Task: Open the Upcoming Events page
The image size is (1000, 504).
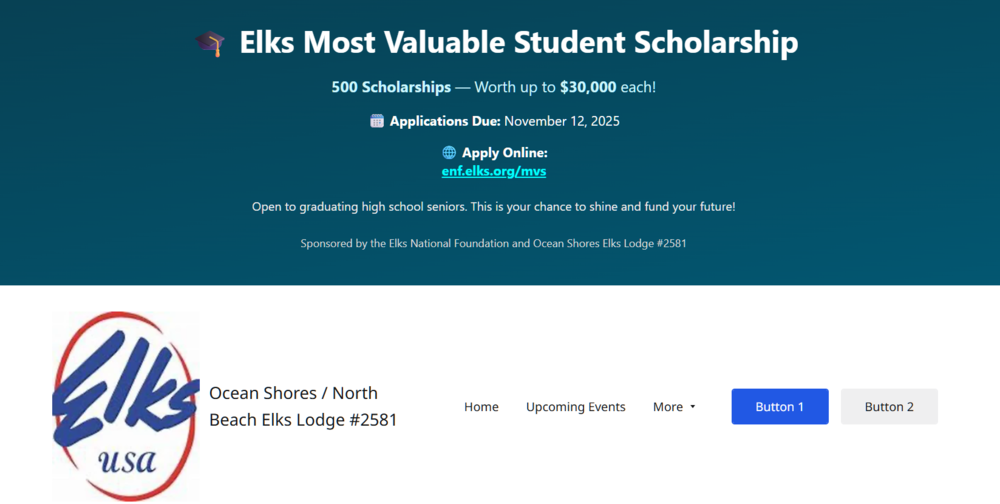Action: click(576, 407)
